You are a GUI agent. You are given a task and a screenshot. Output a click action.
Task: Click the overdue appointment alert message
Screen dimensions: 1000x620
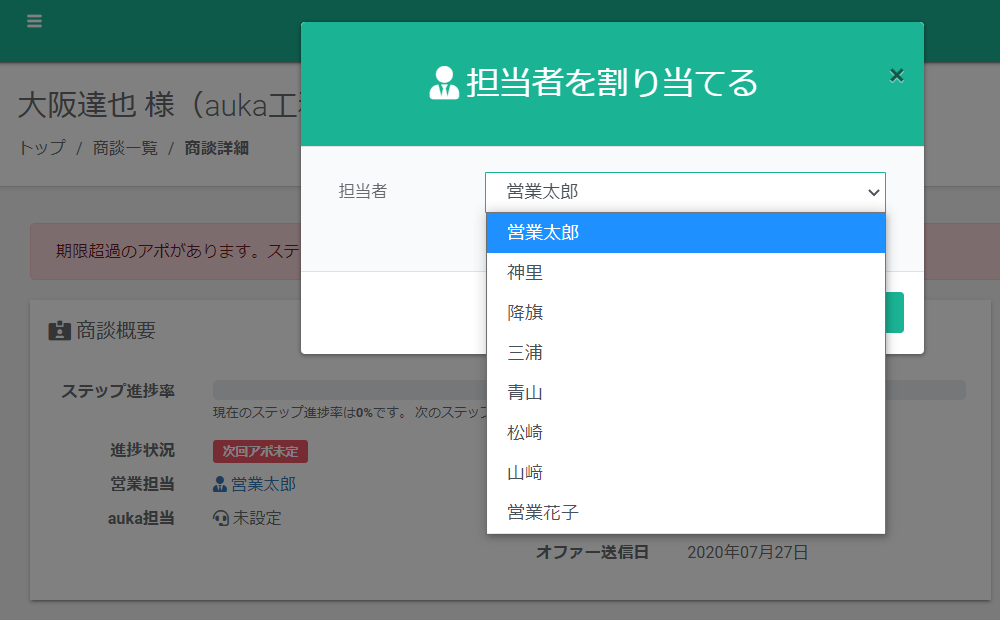tap(179, 251)
